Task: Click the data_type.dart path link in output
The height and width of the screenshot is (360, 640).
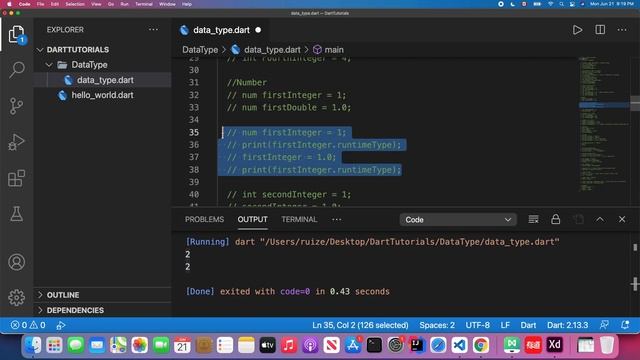Action: (x=409, y=242)
